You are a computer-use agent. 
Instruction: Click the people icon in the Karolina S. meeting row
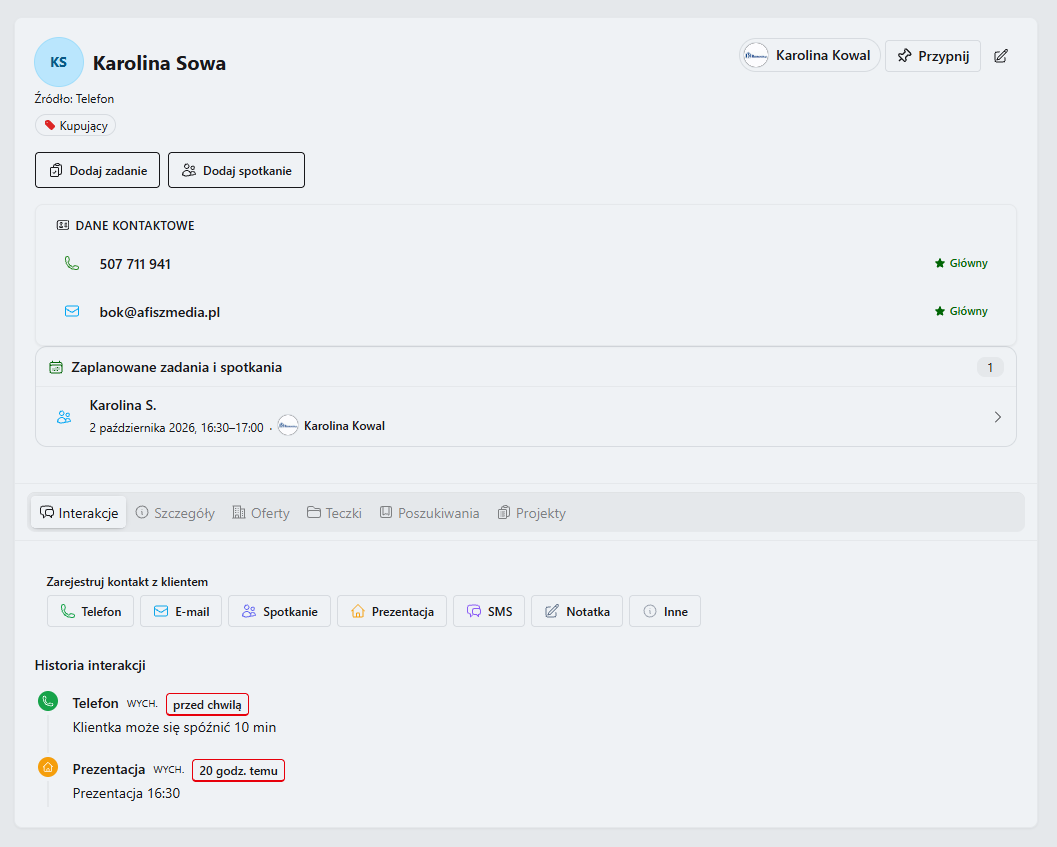click(x=64, y=417)
